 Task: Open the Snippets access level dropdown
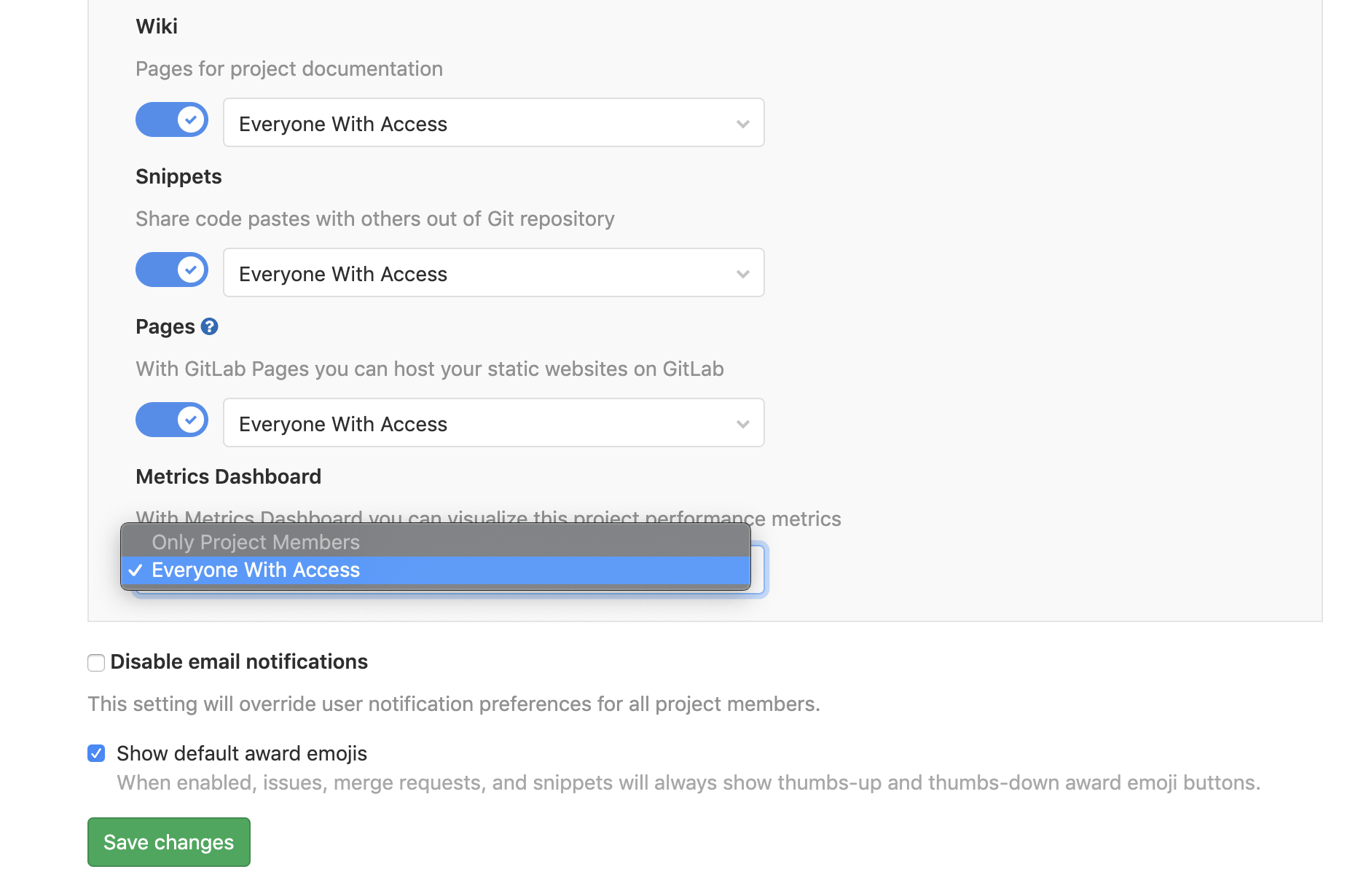[x=493, y=273]
